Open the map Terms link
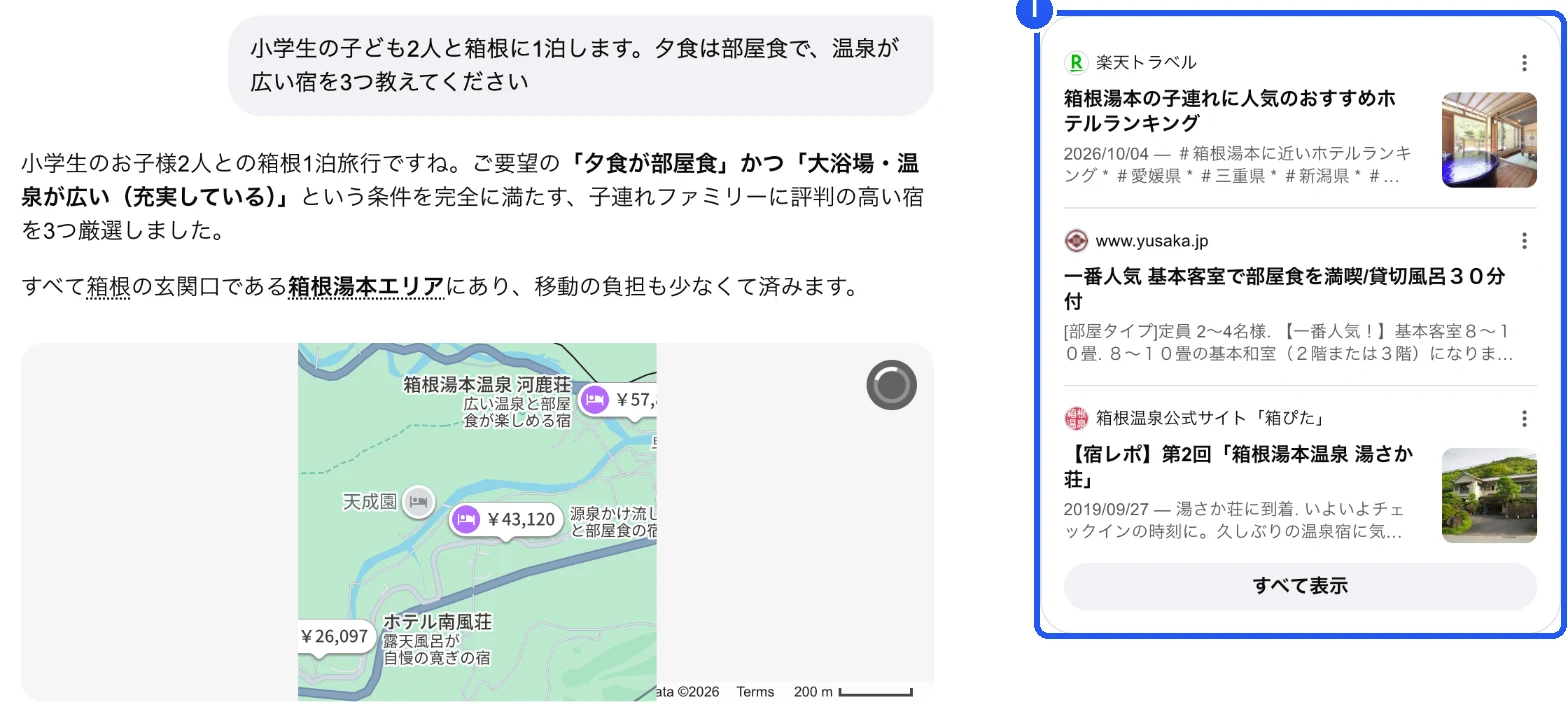1568x714 pixels. (755, 692)
